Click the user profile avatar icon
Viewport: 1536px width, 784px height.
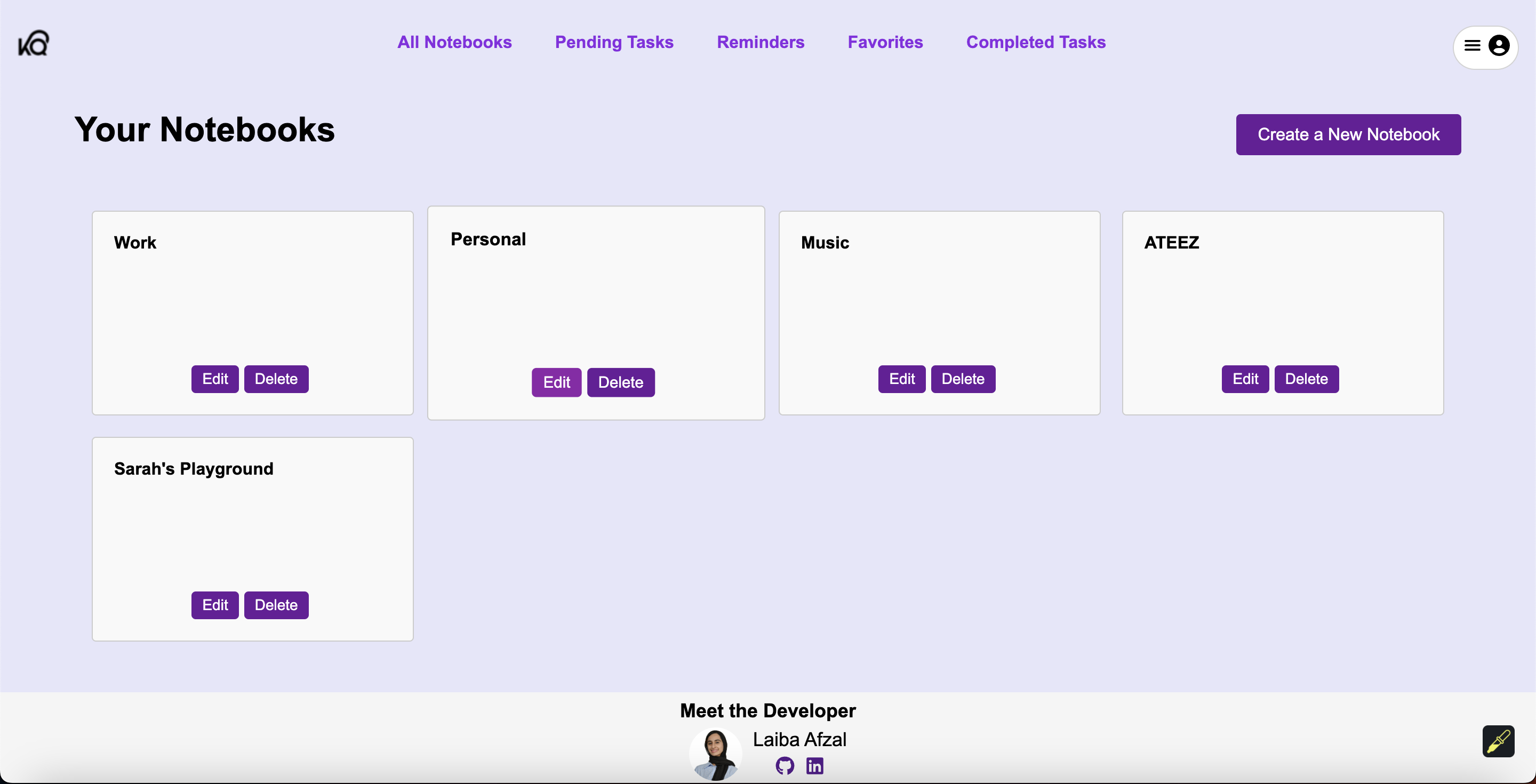click(x=1499, y=46)
